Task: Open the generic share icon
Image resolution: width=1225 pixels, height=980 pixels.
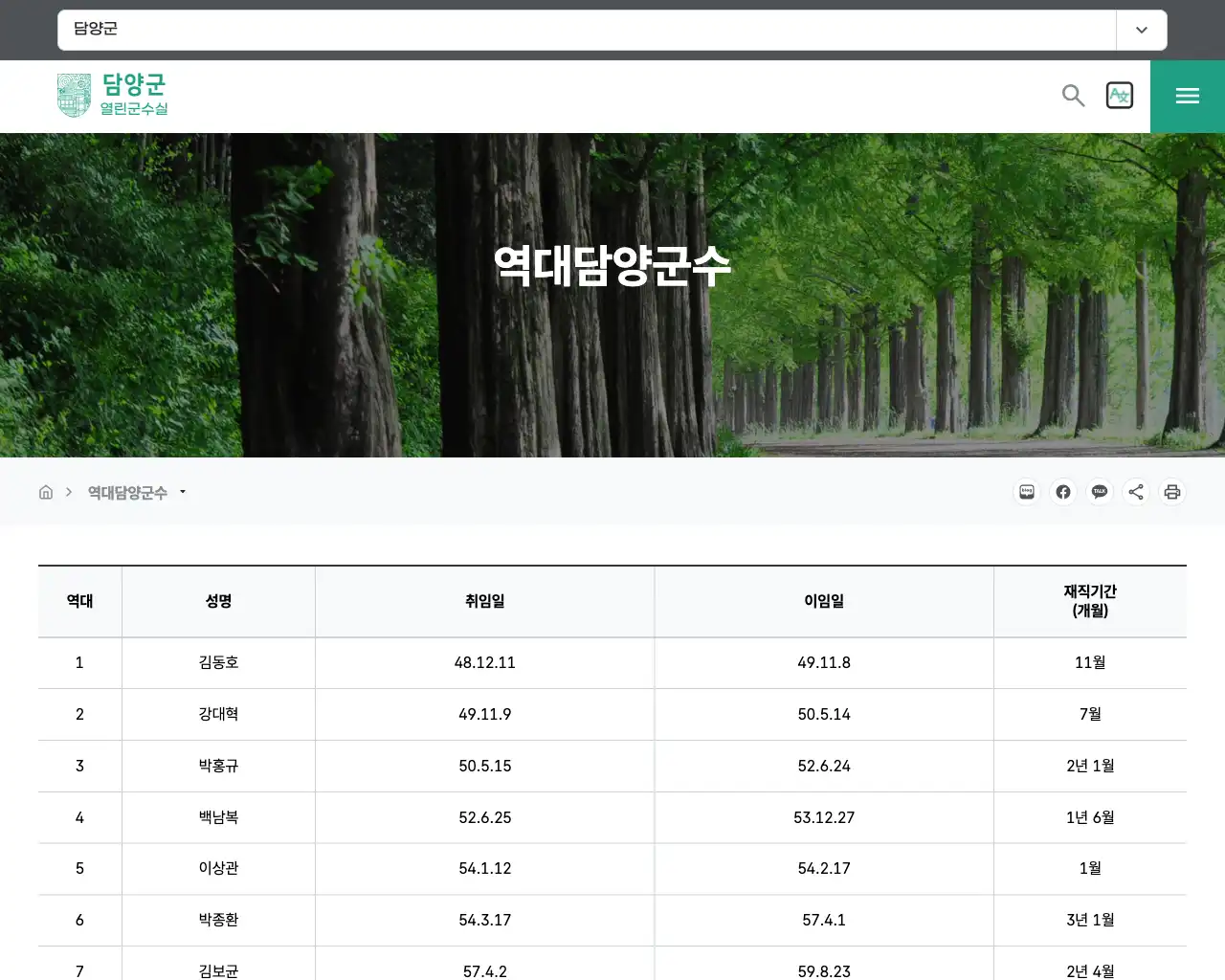Action: tap(1136, 492)
